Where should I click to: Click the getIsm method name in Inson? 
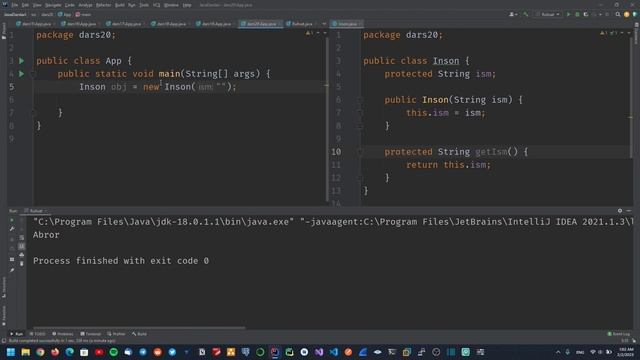coord(491,152)
